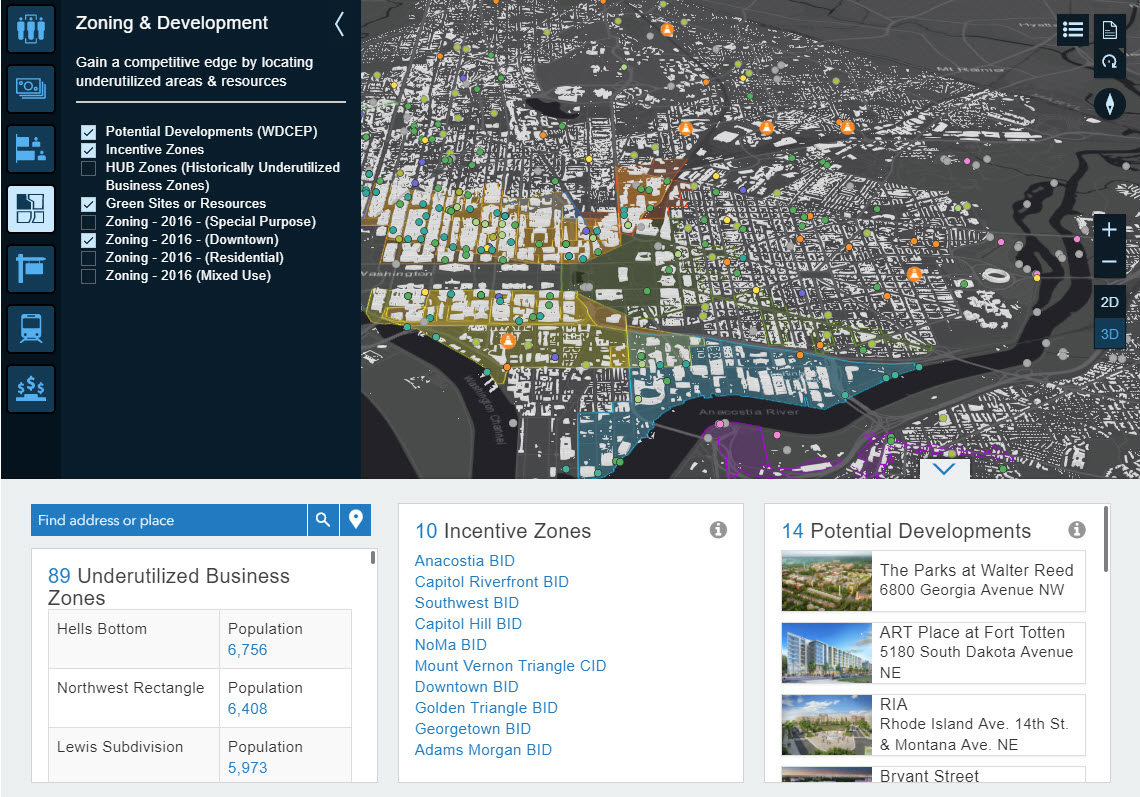
Task: Enable the HUB Zones layer checkbox
Action: pyautogui.click(x=89, y=168)
